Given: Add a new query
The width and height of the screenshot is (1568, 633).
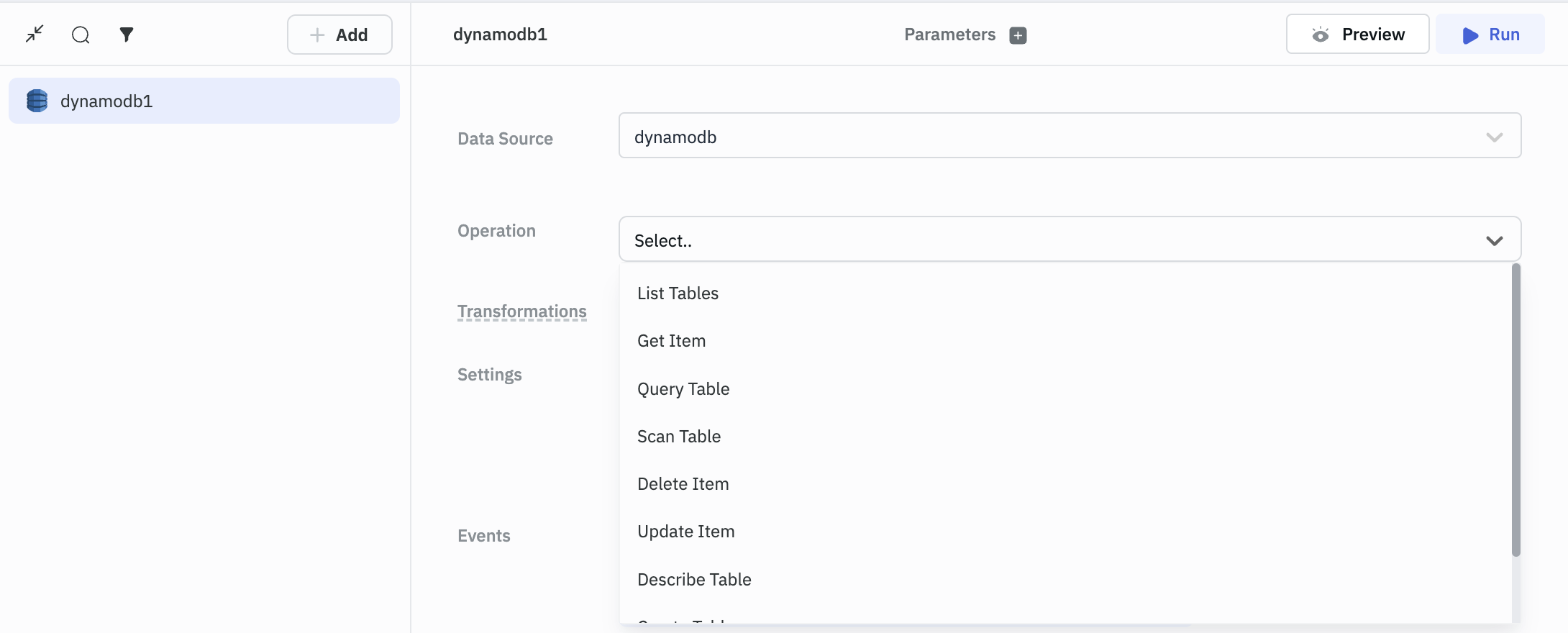Looking at the screenshot, I should pos(339,35).
